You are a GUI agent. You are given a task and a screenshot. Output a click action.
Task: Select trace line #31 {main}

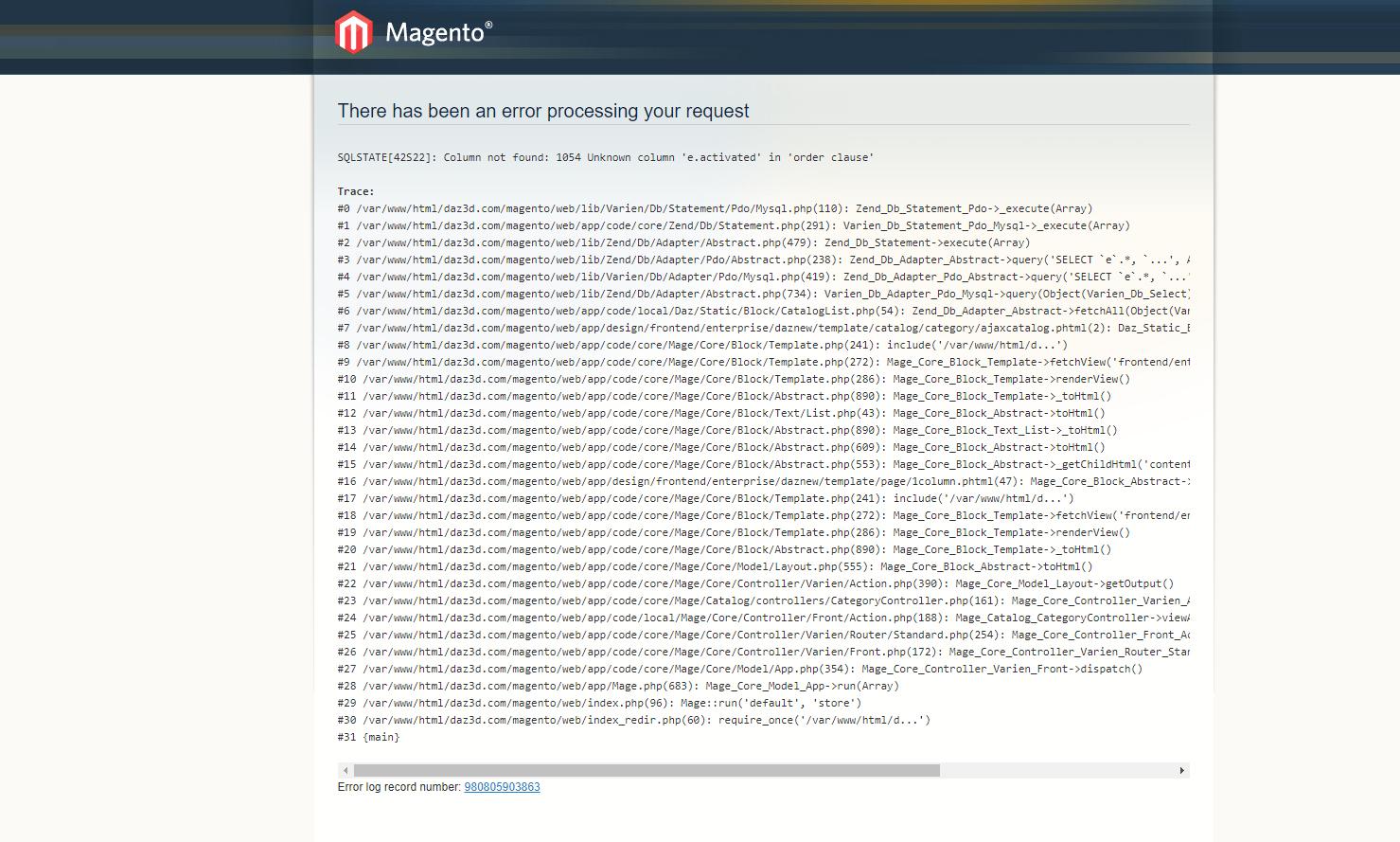click(x=368, y=737)
